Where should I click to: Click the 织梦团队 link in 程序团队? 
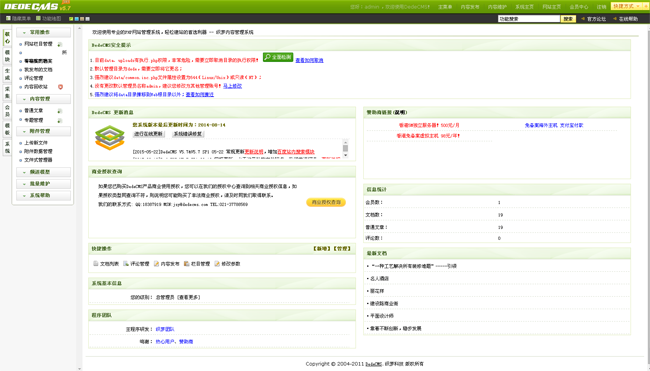(x=165, y=329)
